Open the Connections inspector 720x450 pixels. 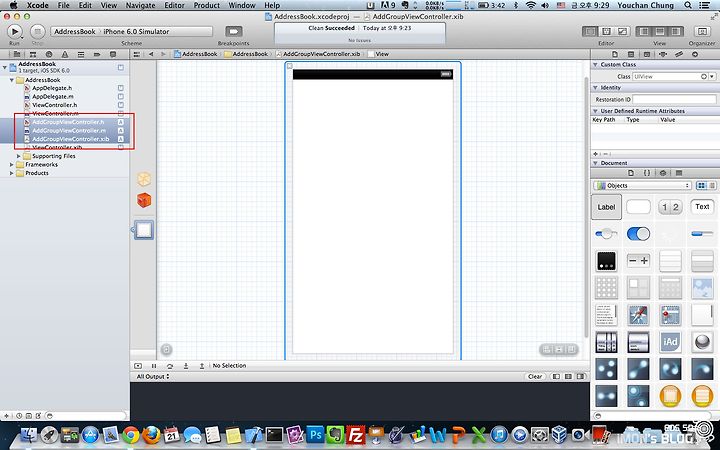(695, 54)
